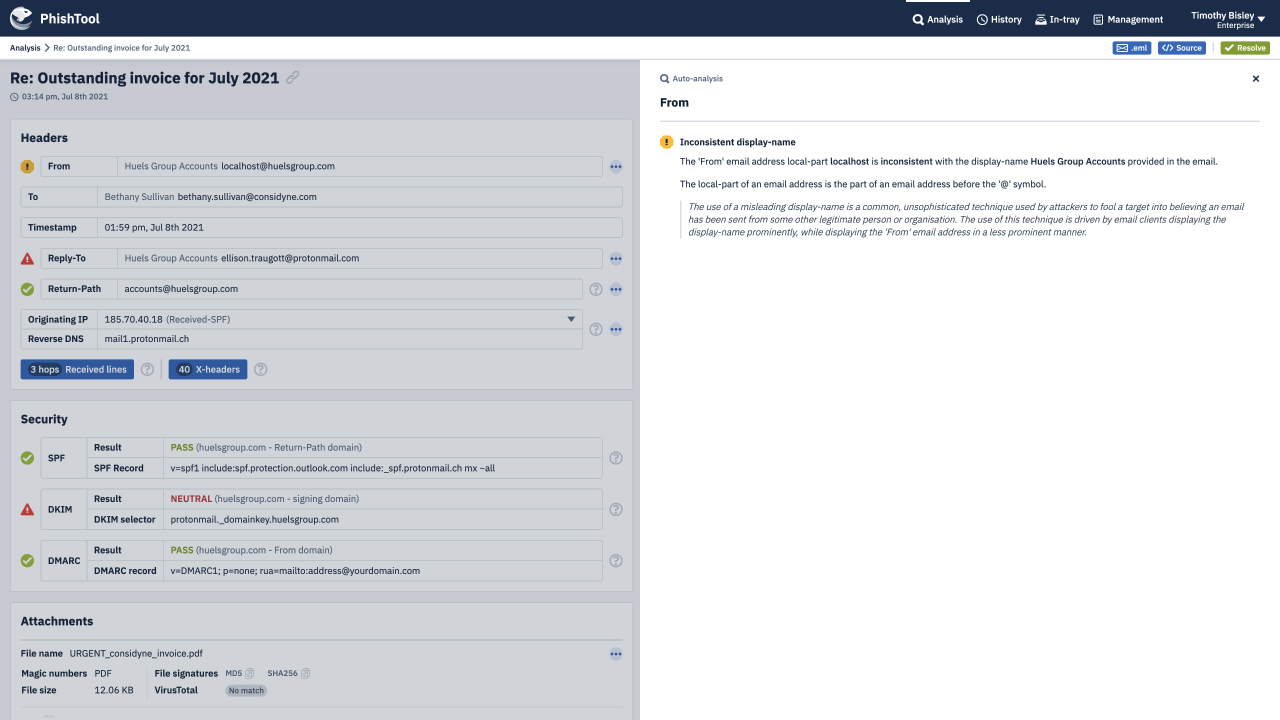The width and height of the screenshot is (1280, 720).
Task: Open help next to Received lines
Action: 147,369
